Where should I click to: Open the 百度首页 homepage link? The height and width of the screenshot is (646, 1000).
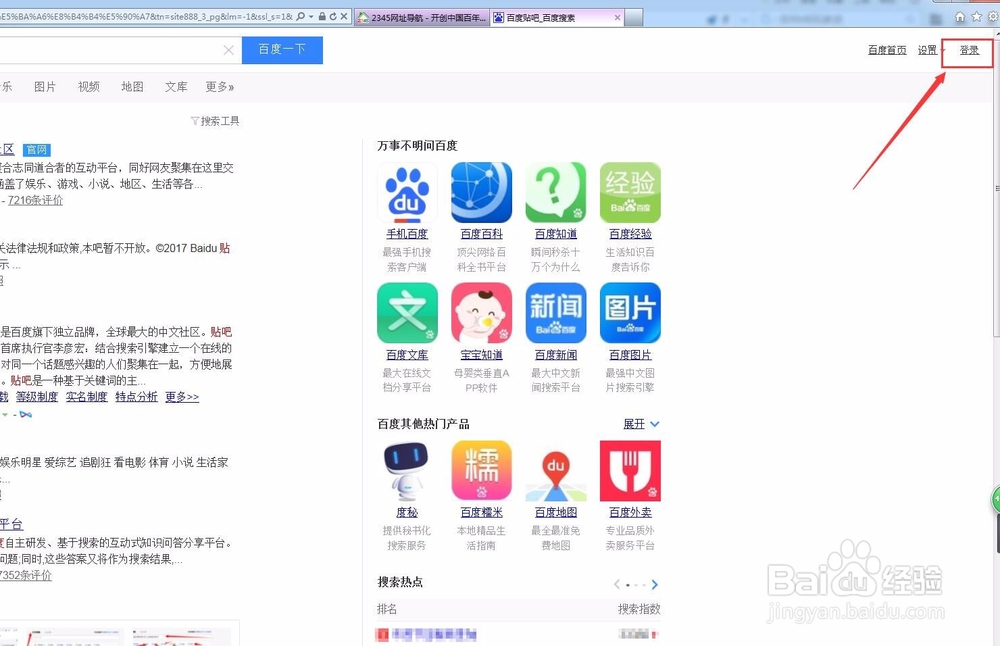885,49
